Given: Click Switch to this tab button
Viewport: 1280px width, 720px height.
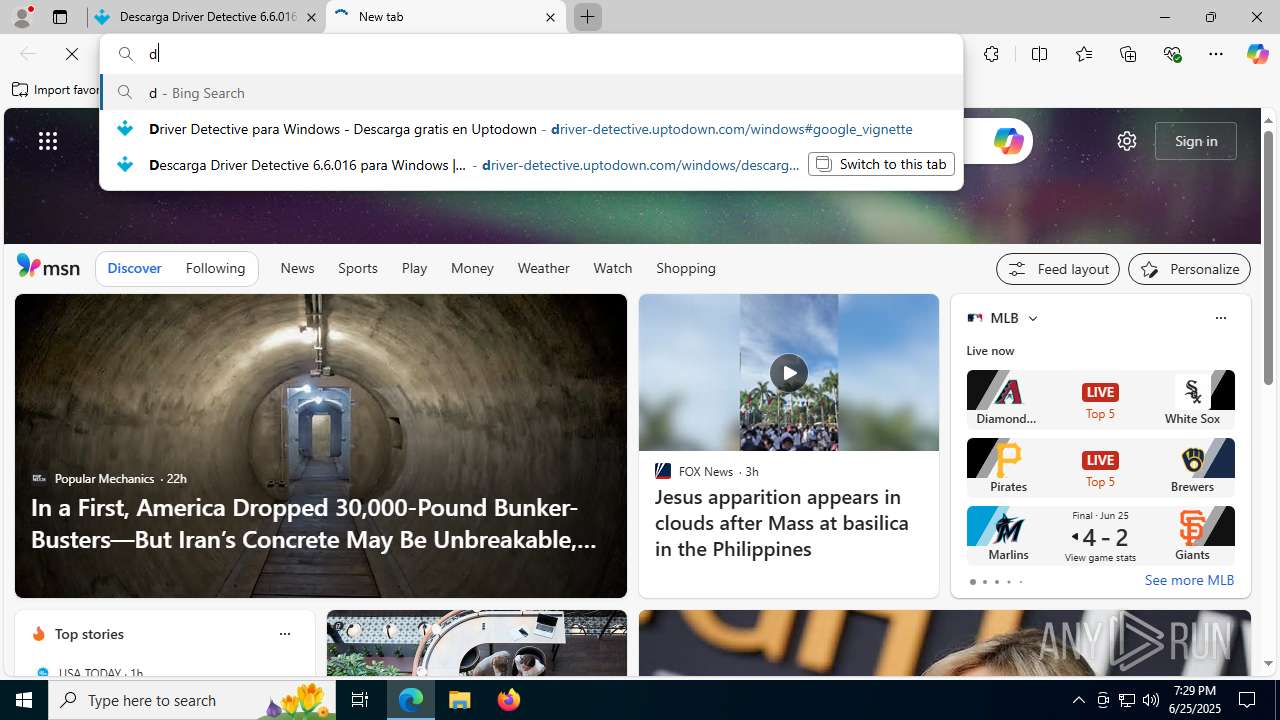Looking at the screenshot, I should (881, 164).
